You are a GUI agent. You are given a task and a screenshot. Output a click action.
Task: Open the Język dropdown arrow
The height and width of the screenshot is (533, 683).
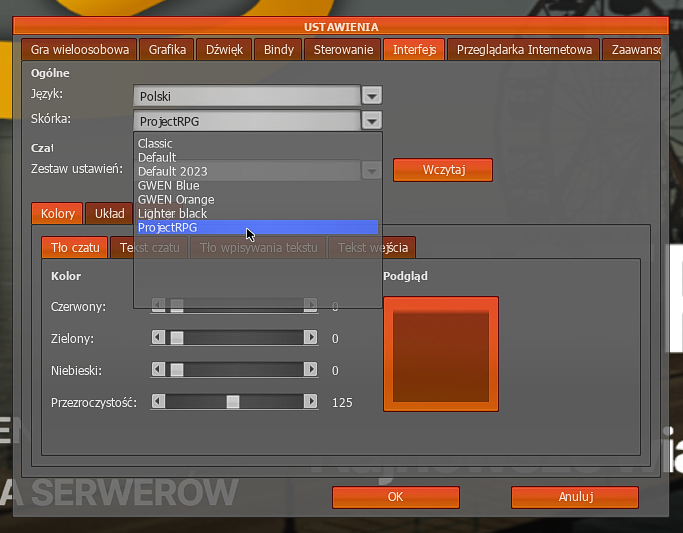[x=372, y=96]
